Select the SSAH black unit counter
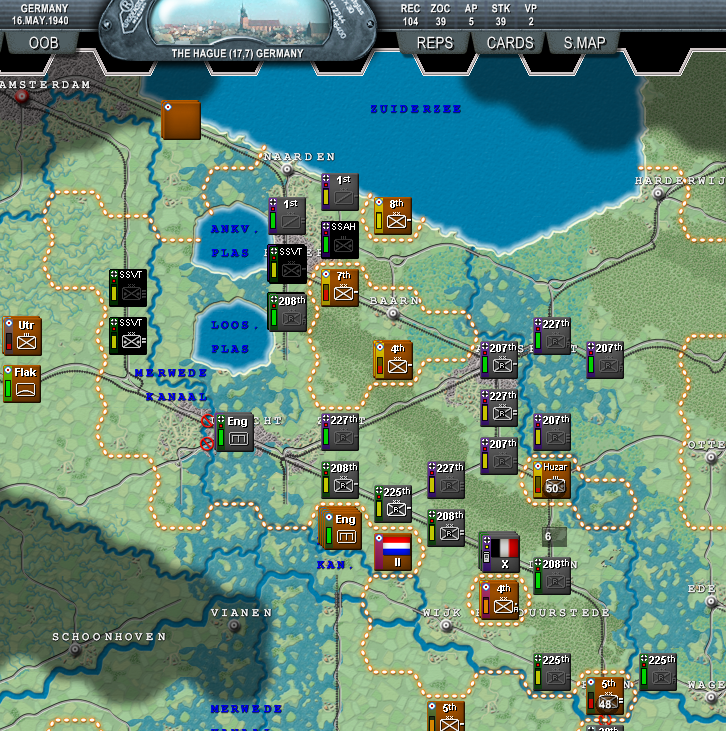Image resolution: width=726 pixels, height=731 pixels. (340, 240)
